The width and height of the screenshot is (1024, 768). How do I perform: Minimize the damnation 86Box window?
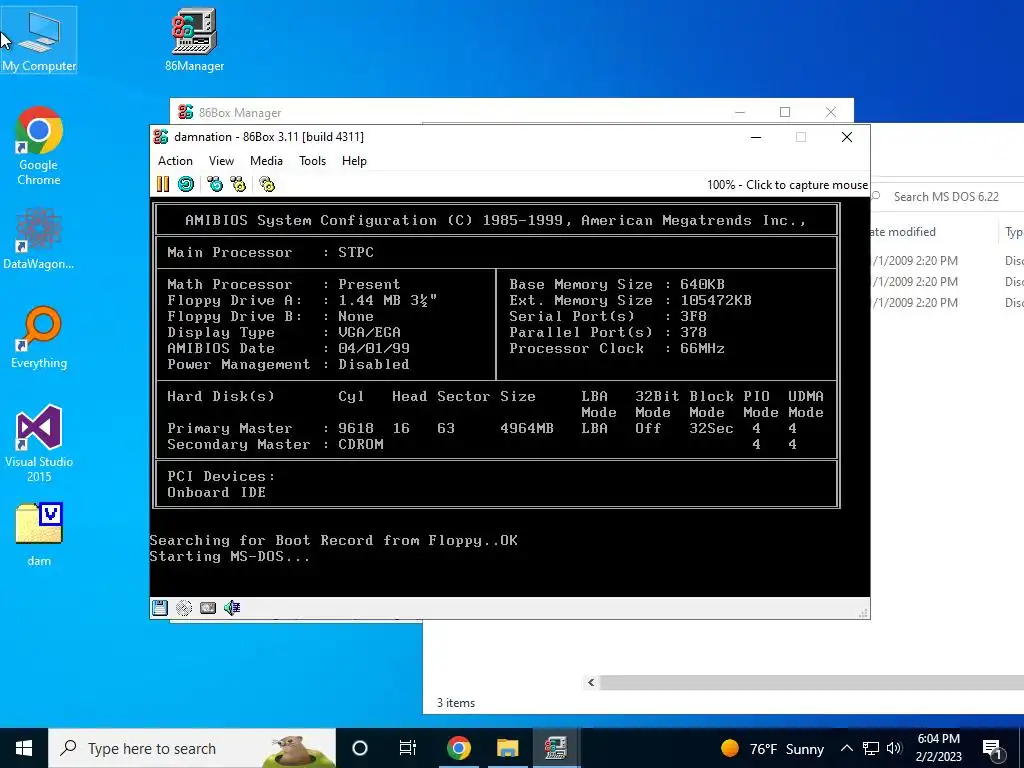756,137
